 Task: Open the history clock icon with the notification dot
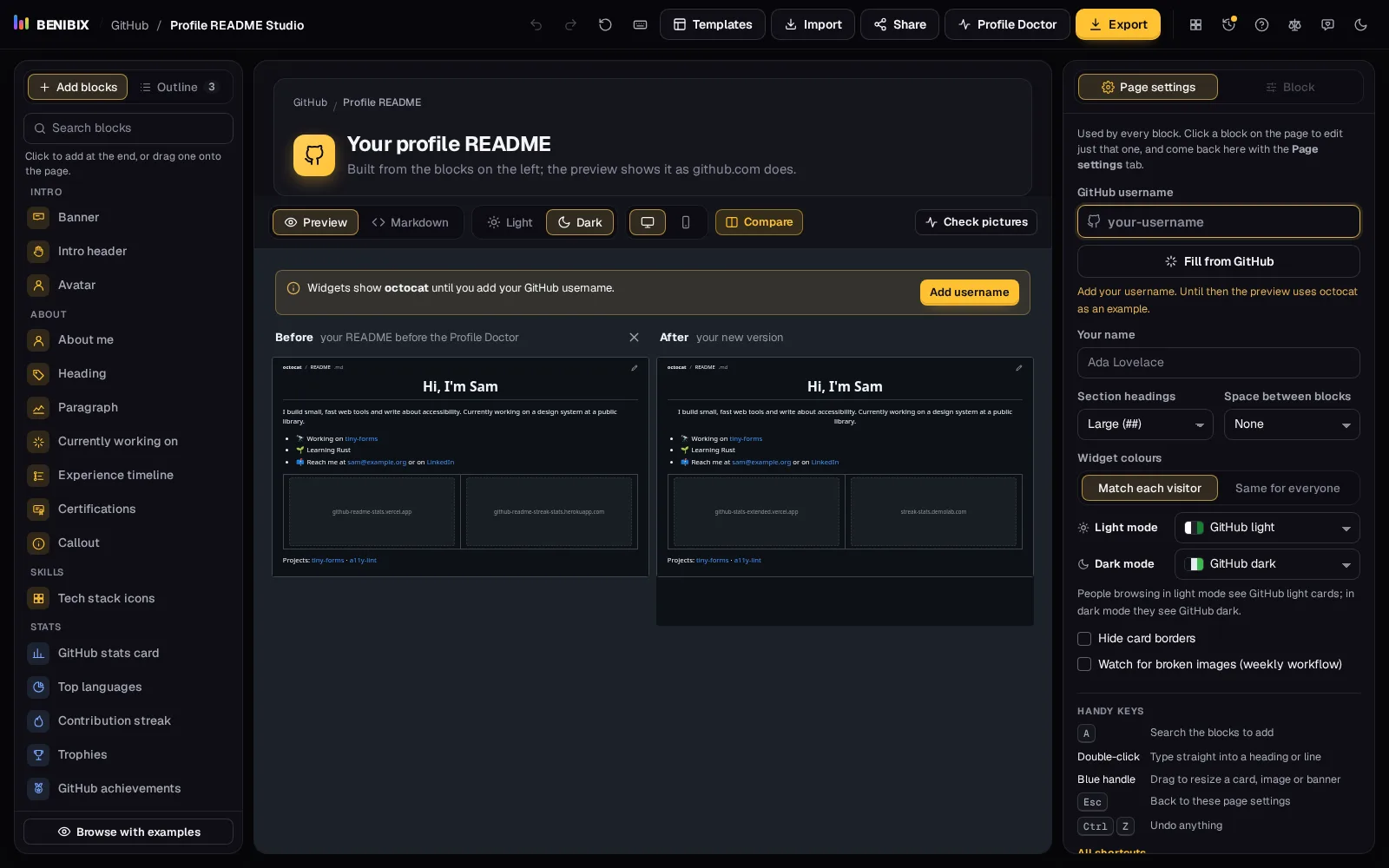click(1229, 24)
